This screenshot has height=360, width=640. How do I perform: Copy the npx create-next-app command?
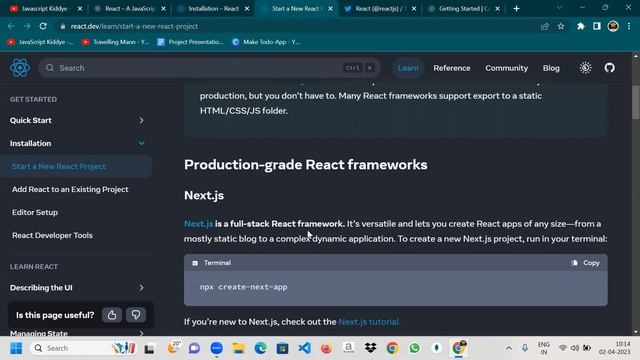pyautogui.click(x=586, y=263)
